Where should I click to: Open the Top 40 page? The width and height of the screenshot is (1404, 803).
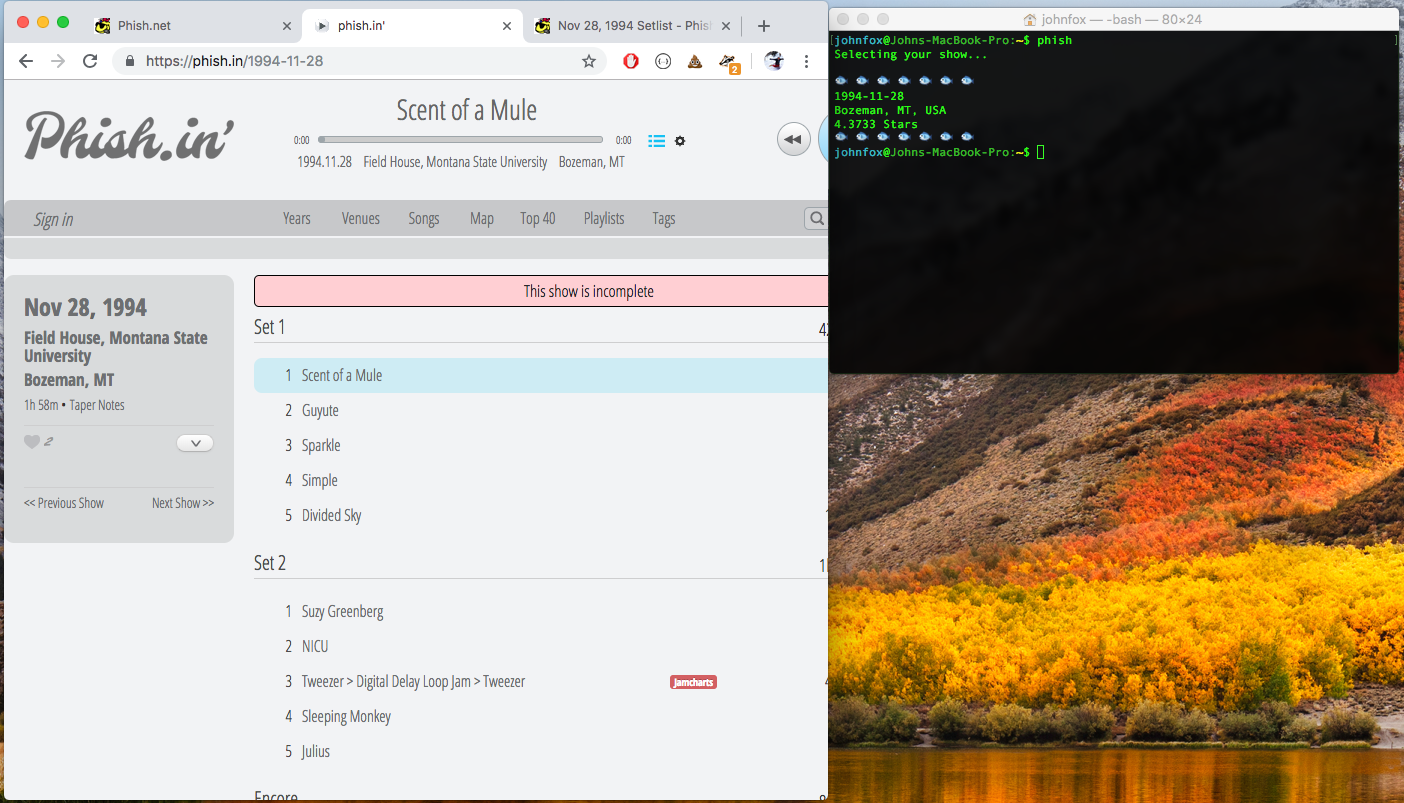(x=538, y=218)
